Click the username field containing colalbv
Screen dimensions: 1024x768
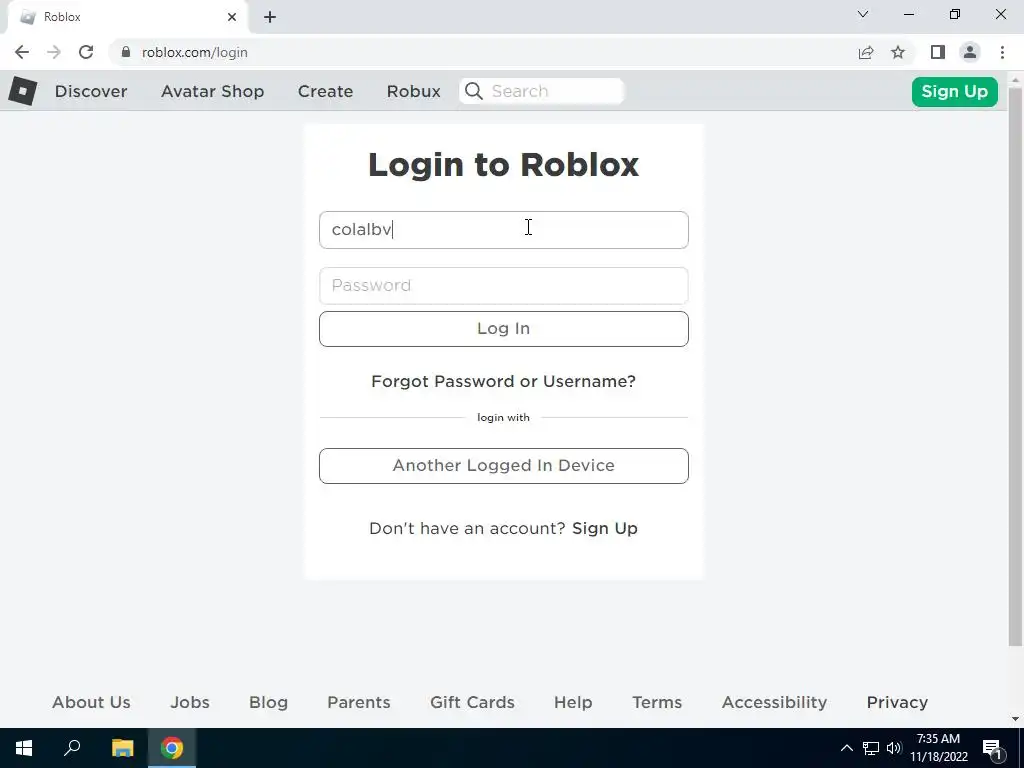click(504, 230)
